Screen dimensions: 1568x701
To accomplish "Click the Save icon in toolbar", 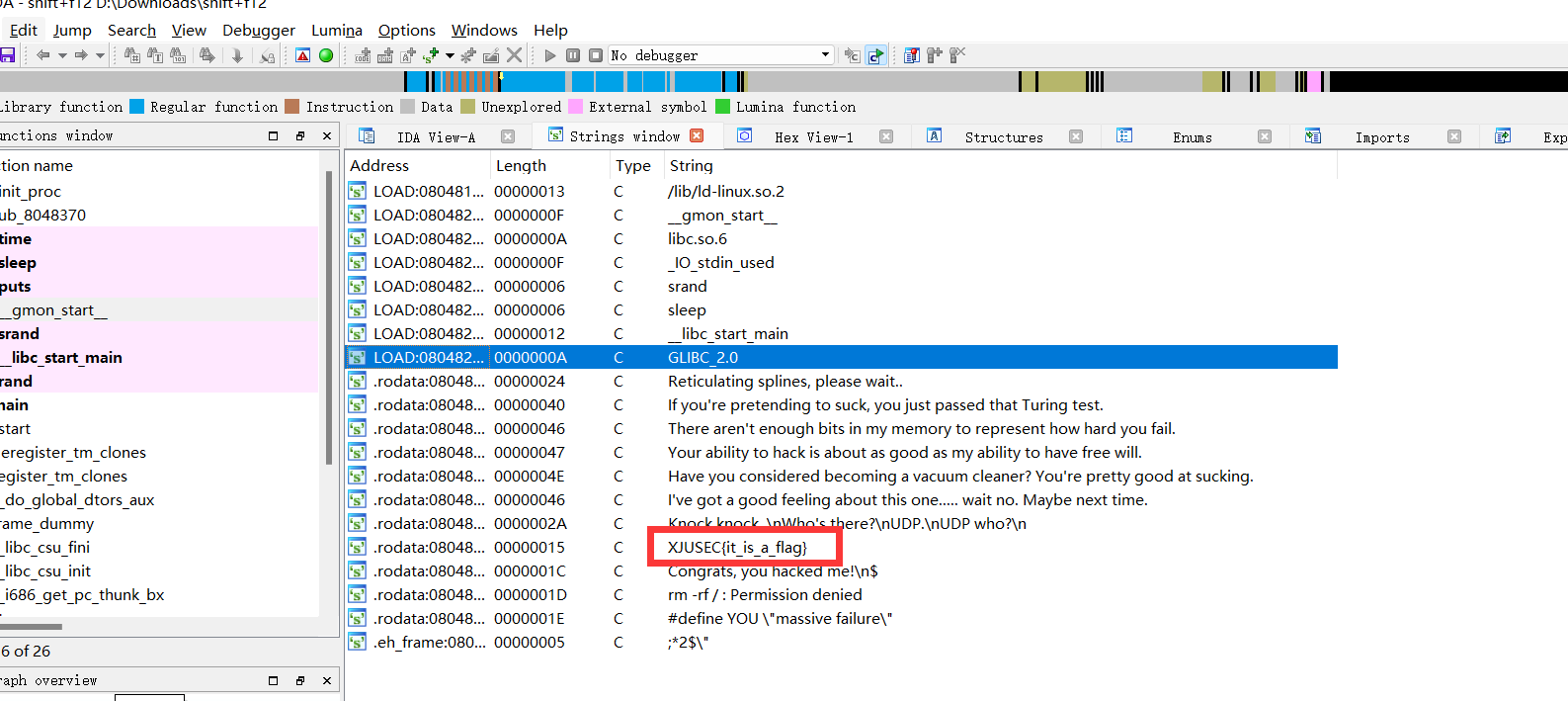I will click(7, 55).
